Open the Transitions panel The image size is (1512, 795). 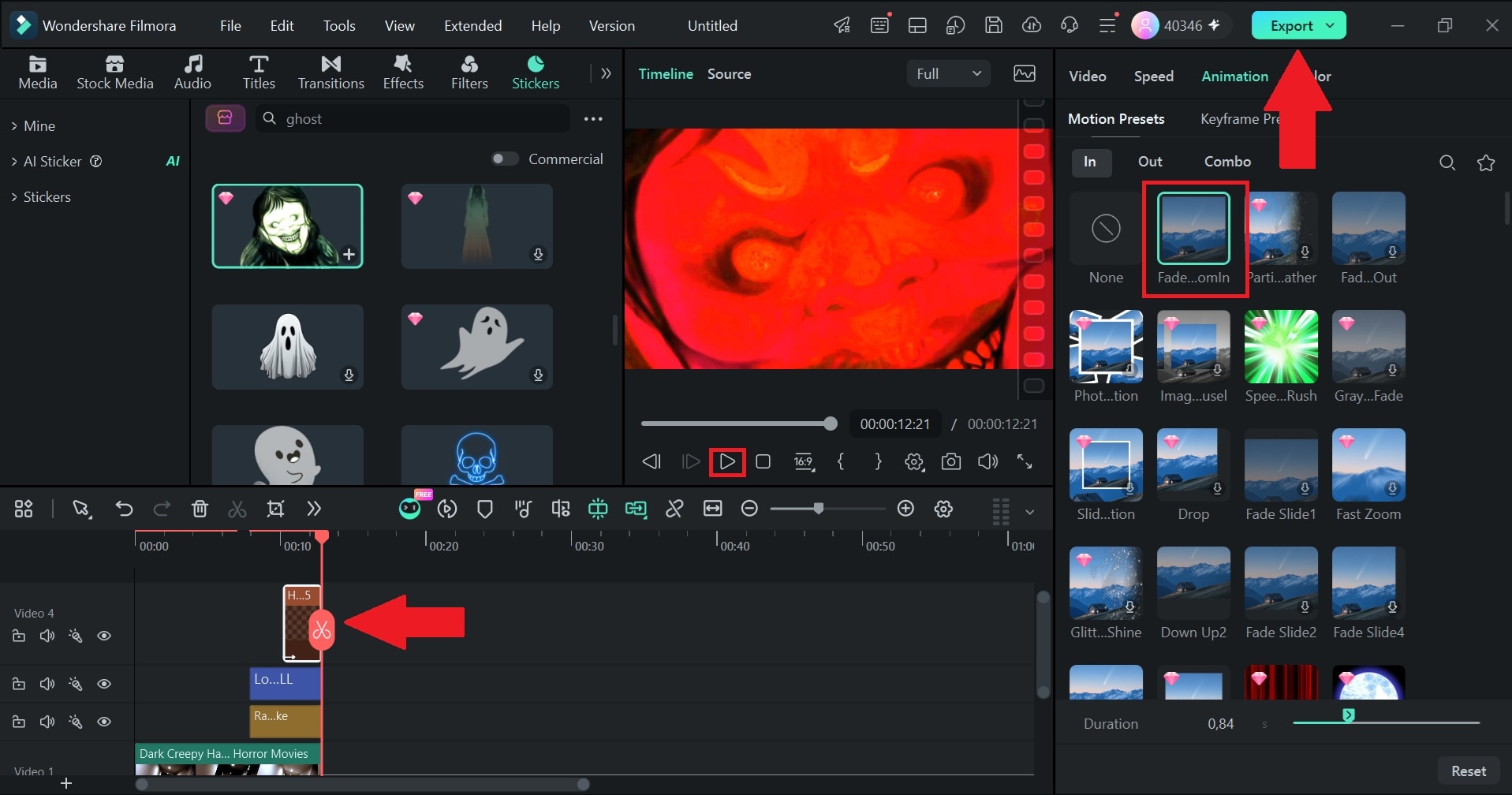pos(331,73)
